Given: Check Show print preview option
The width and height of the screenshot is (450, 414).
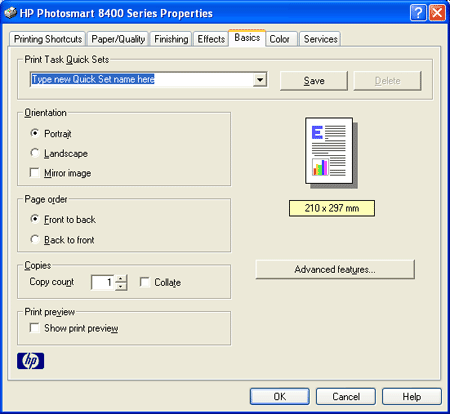Looking at the screenshot, I should tap(35, 328).
